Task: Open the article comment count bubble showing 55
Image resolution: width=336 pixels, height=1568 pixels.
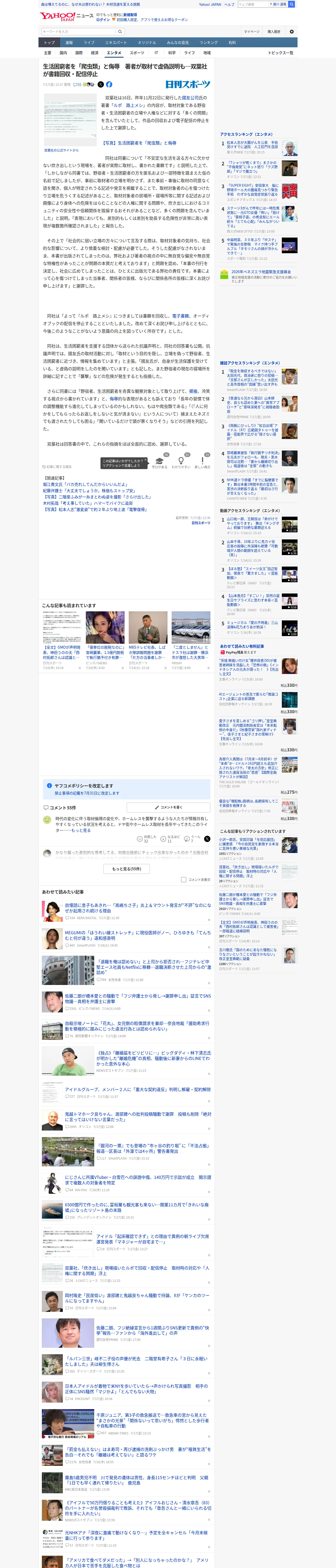Action: point(77,85)
